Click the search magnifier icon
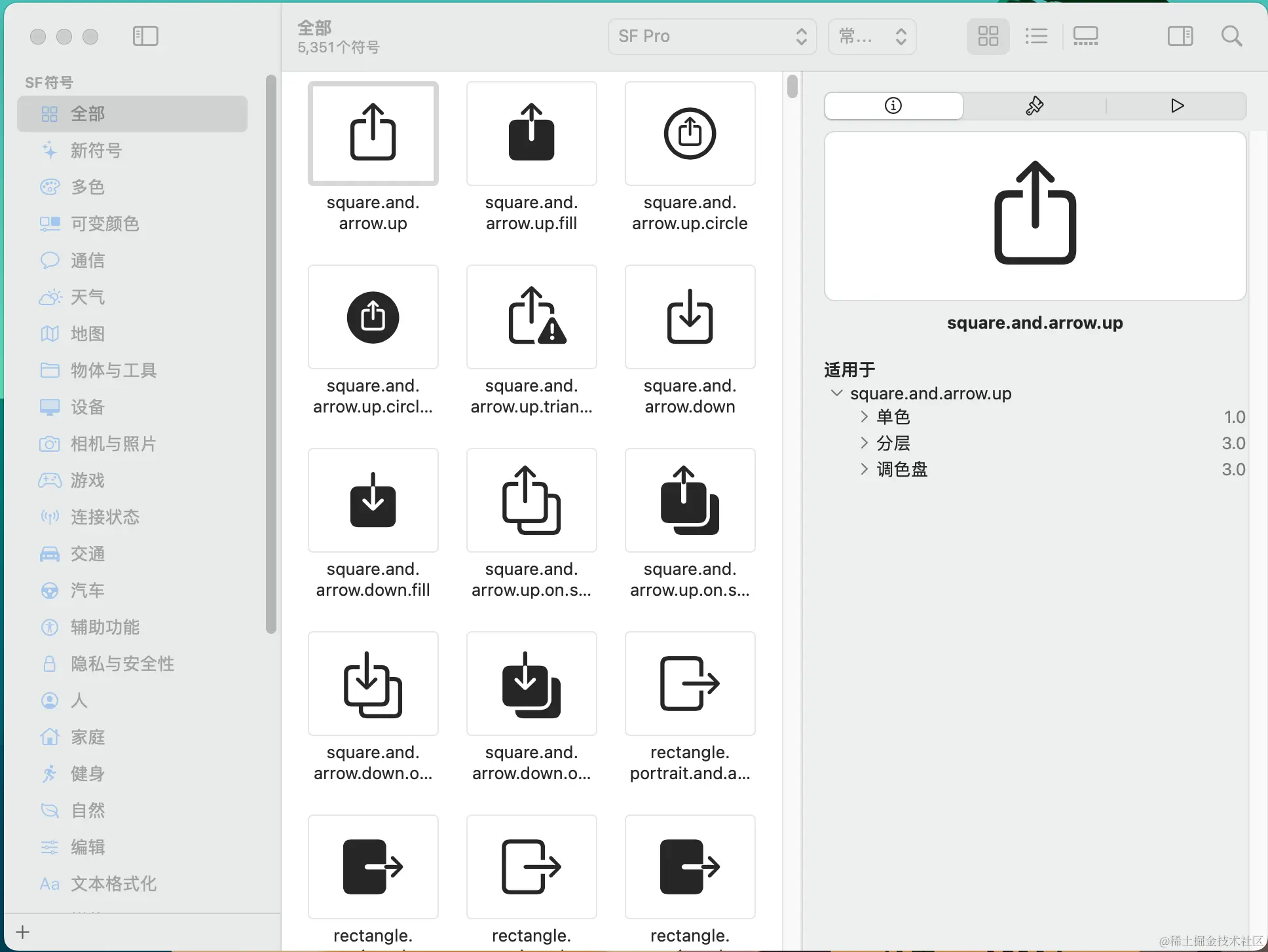1268x952 pixels. tap(1231, 36)
